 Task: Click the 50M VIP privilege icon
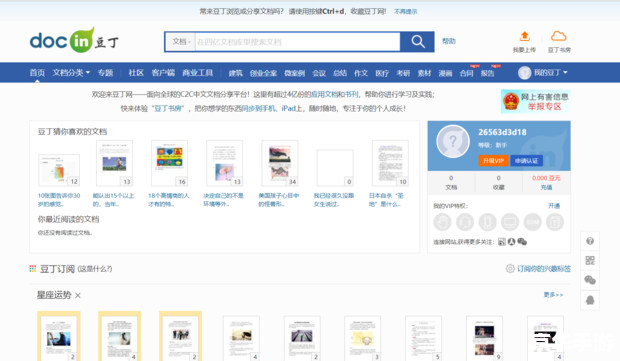pos(533,222)
